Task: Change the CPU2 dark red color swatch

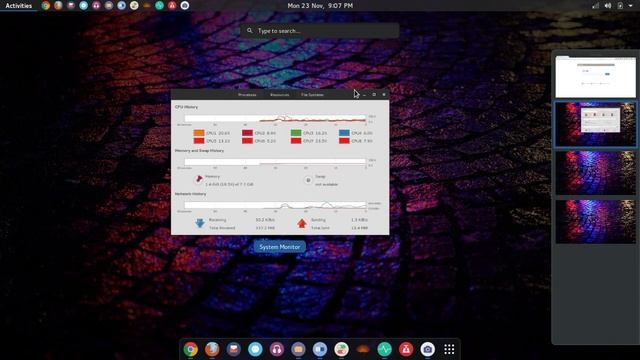Action: point(247,133)
